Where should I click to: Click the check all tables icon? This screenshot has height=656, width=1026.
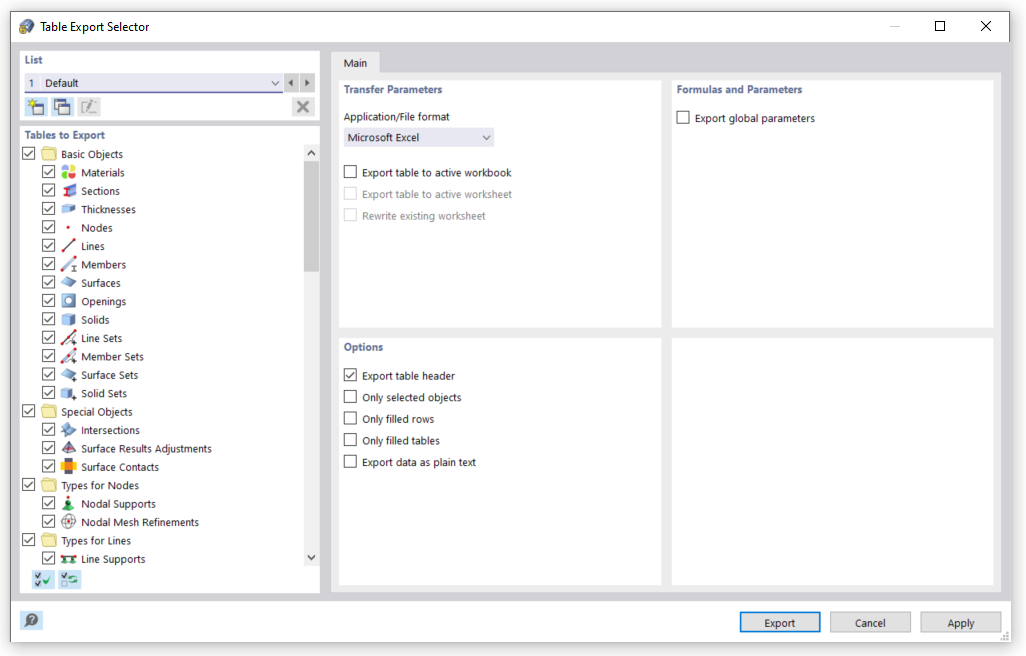click(x=43, y=579)
